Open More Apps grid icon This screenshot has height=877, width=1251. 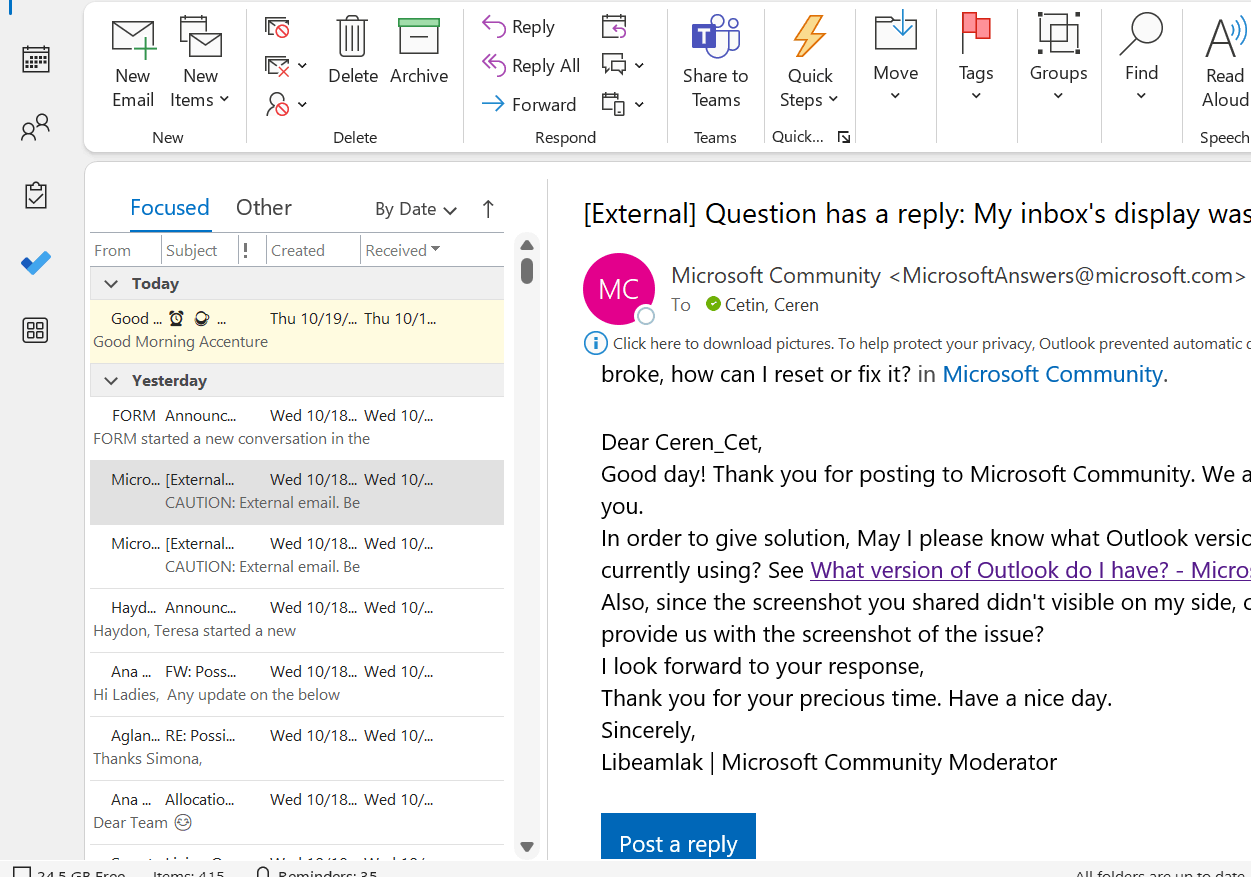[x=36, y=331]
